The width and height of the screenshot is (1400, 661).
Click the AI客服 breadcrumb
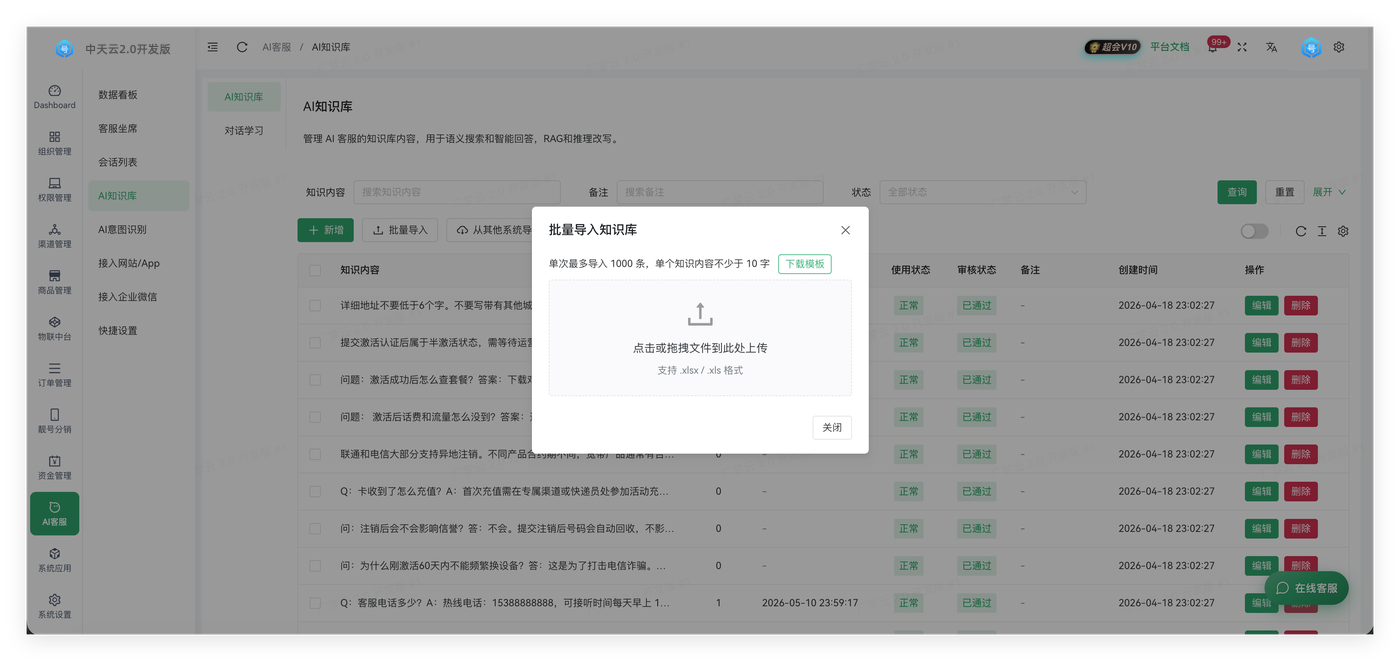277,47
